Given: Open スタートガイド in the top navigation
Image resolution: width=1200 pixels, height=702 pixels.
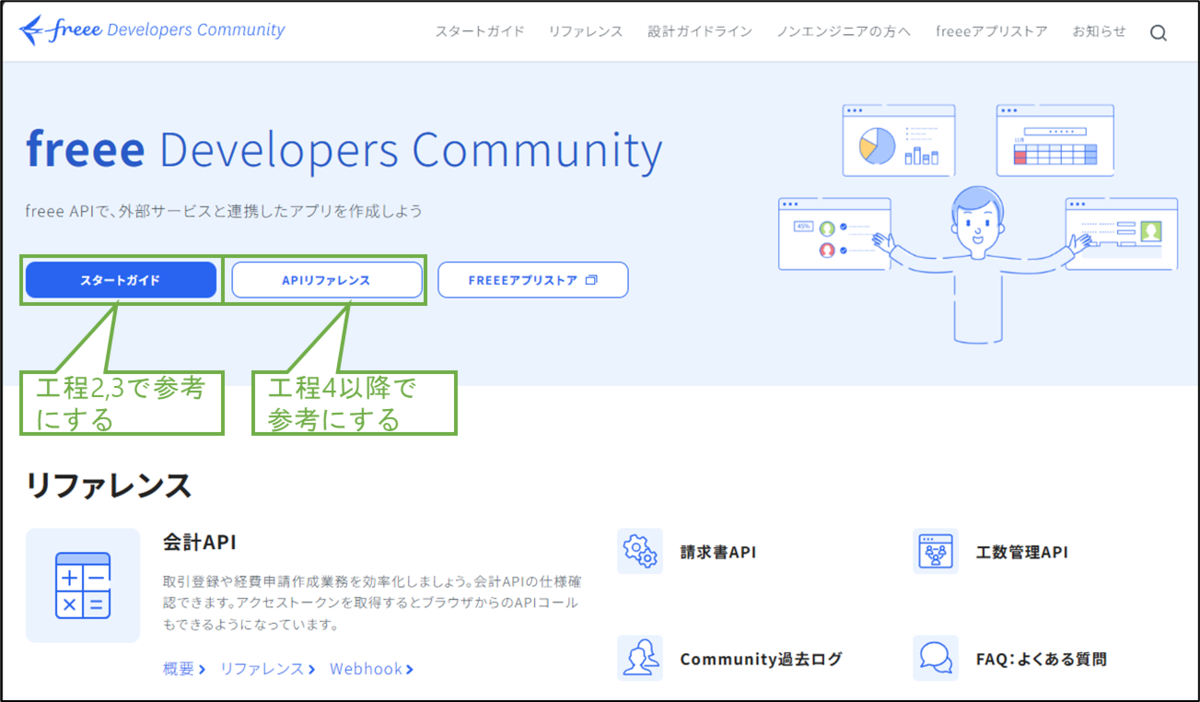Looking at the screenshot, I should coord(480,32).
